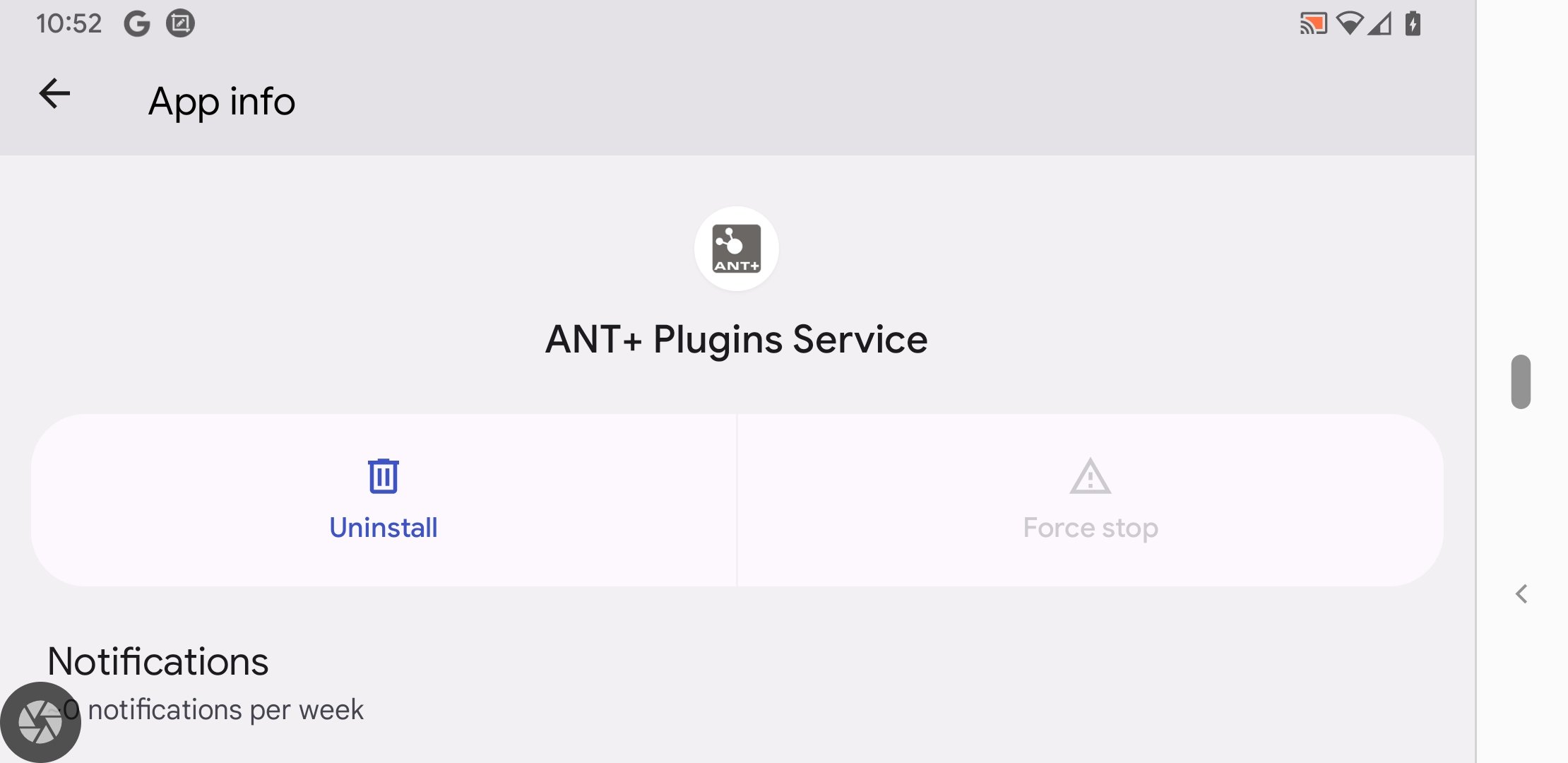Click the Force stop warning triangle icon
The height and width of the screenshot is (763, 1568).
coord(1089,475)
